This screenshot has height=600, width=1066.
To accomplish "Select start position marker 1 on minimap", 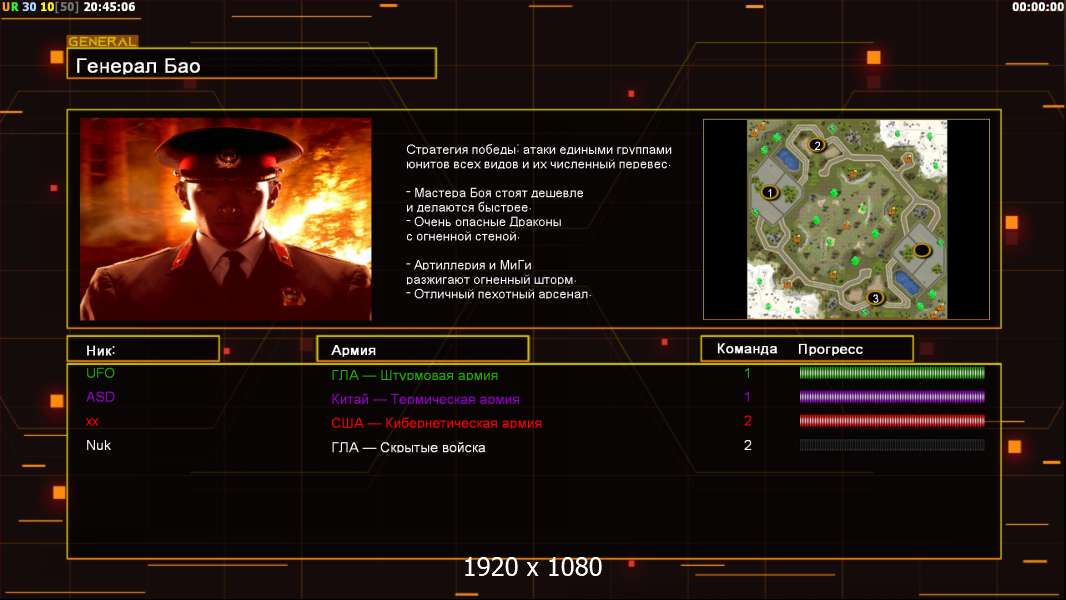I will [770, 192].
